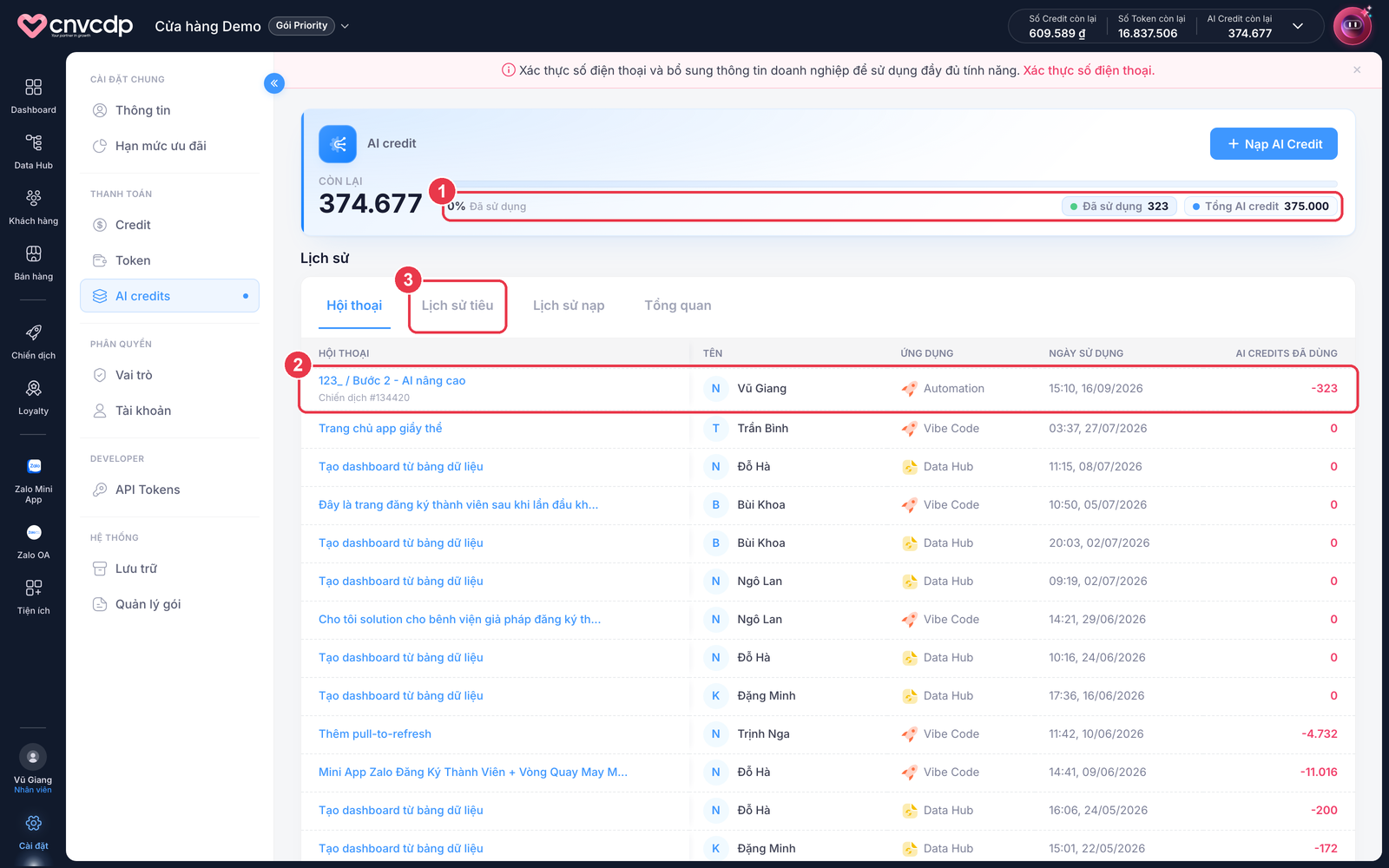Switch to Lịch sử tiêu tab
This screenshot has width=1389, height=868.
[458, 306]
